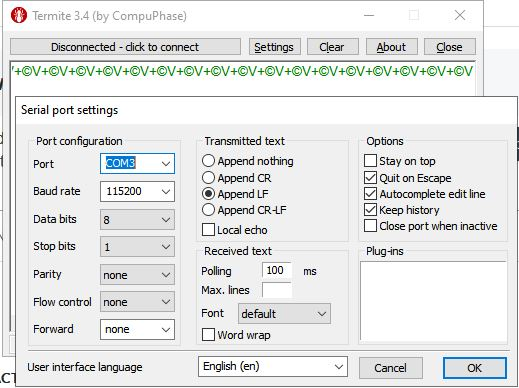The image size is (519, 388).
Task: Confirm settings with OK button
Action: coord(475,368)
